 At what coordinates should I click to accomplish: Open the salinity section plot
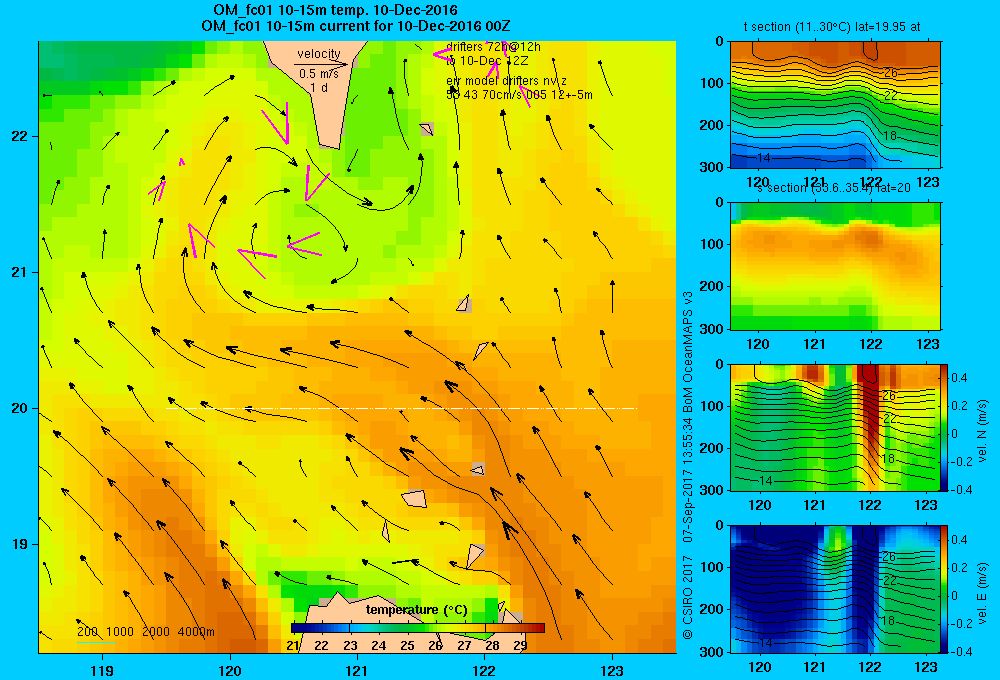tap(835, 266)
